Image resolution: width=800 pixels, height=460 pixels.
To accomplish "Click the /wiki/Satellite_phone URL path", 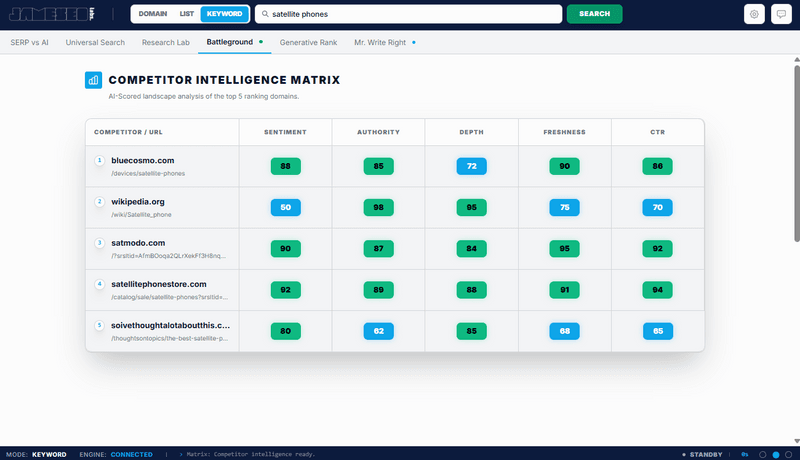I will coord(141,215).
